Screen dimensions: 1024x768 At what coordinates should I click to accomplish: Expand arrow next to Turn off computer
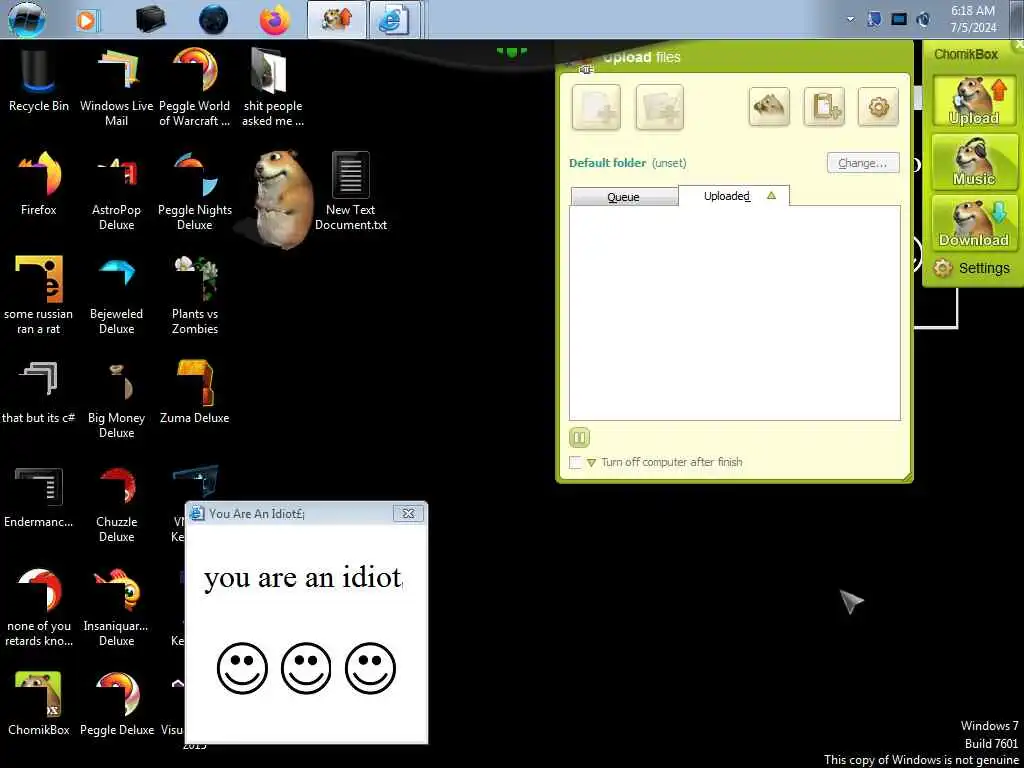pyautogui.click(x=592, y=462)
